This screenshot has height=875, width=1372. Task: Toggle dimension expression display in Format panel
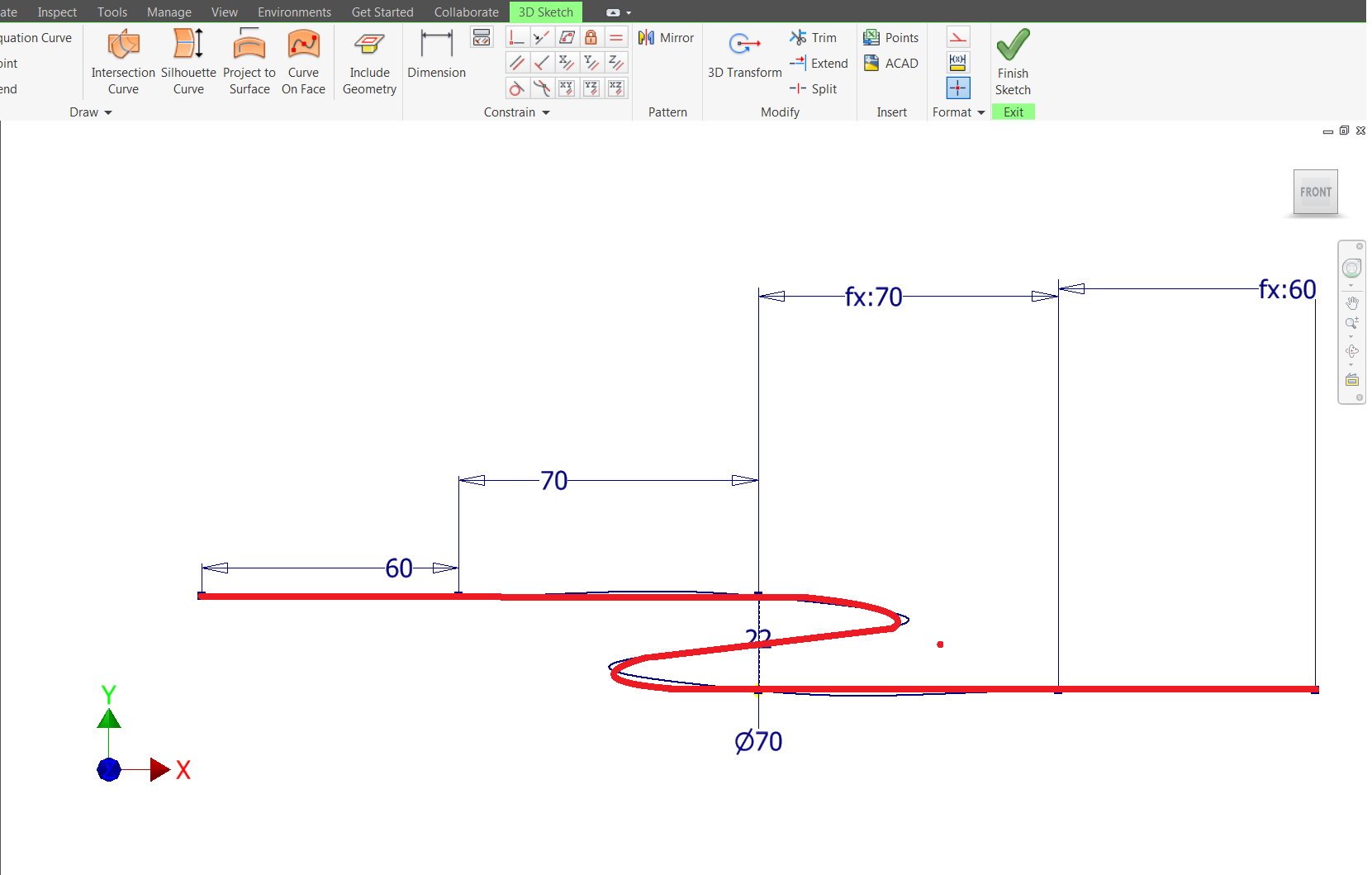click(958, 62)
